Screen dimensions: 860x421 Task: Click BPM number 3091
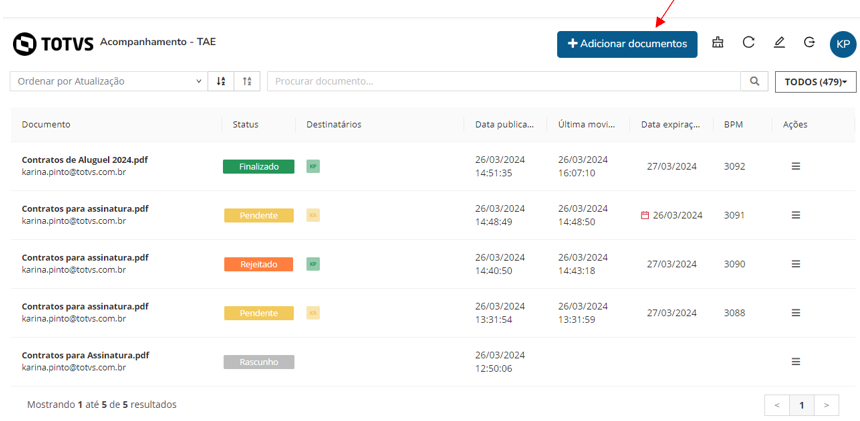[734, 215]
